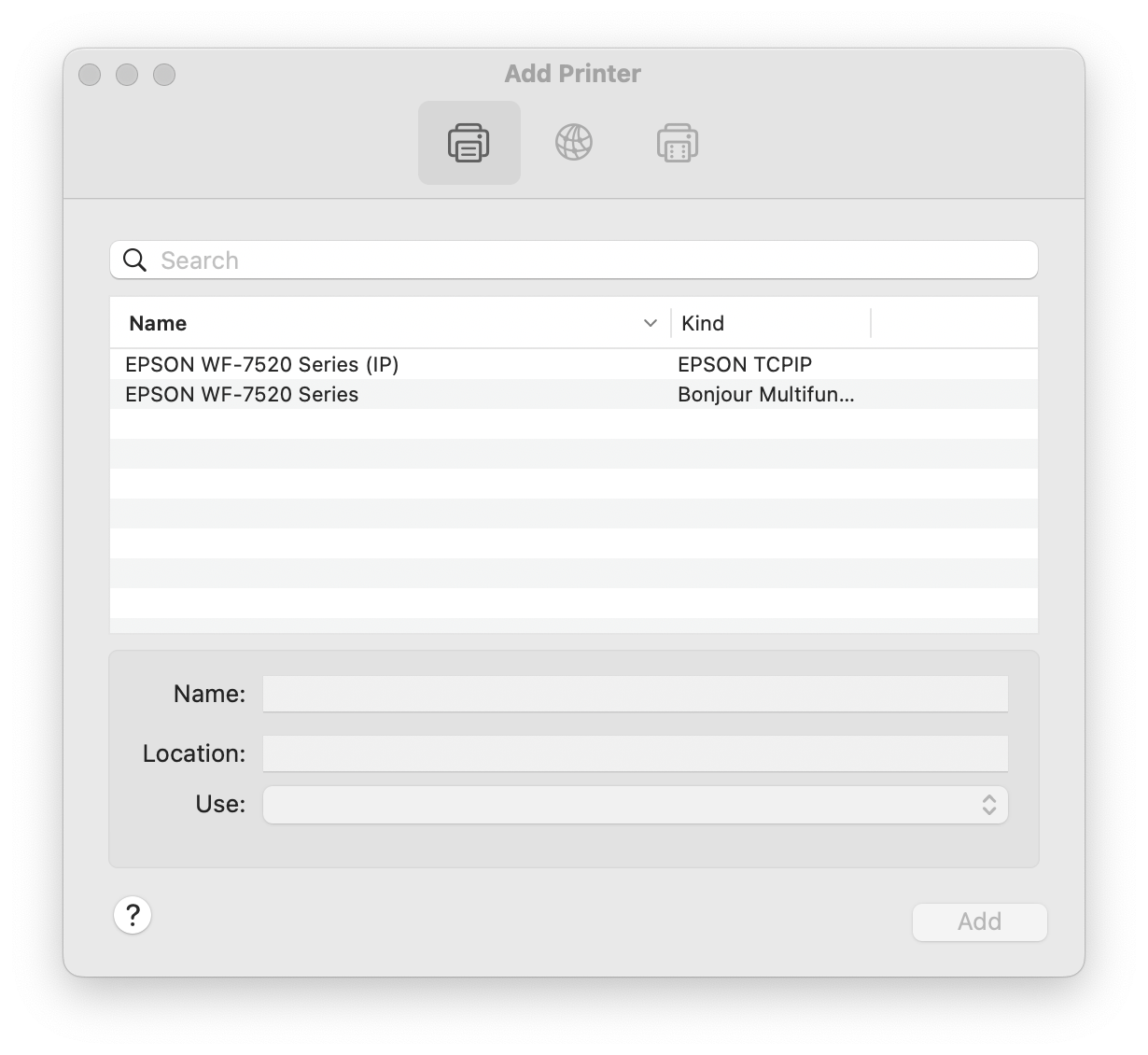Click the magnifying glass in the search field

click(134, 260)
